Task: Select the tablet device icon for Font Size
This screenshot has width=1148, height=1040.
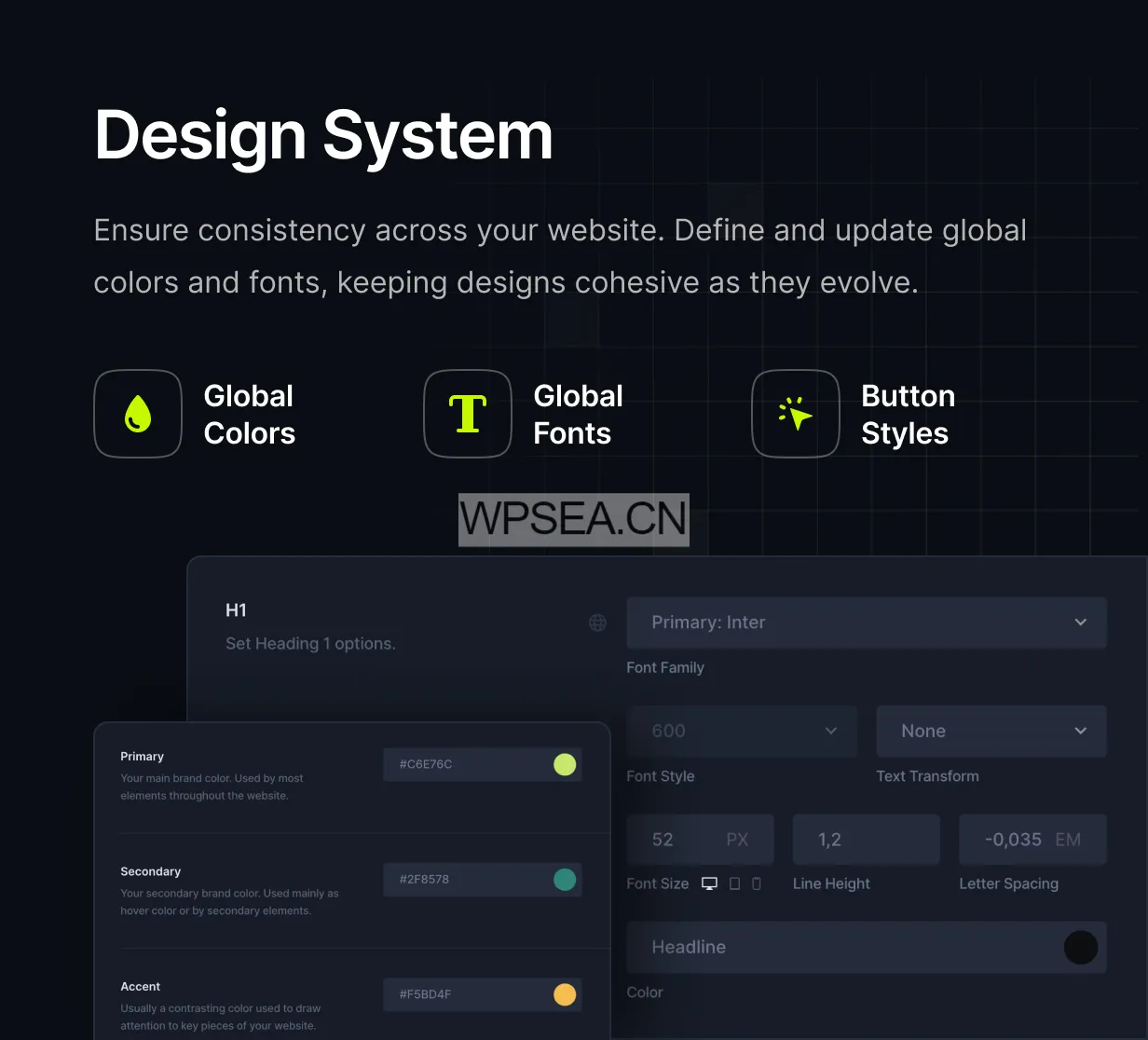Action: [734, 883]
